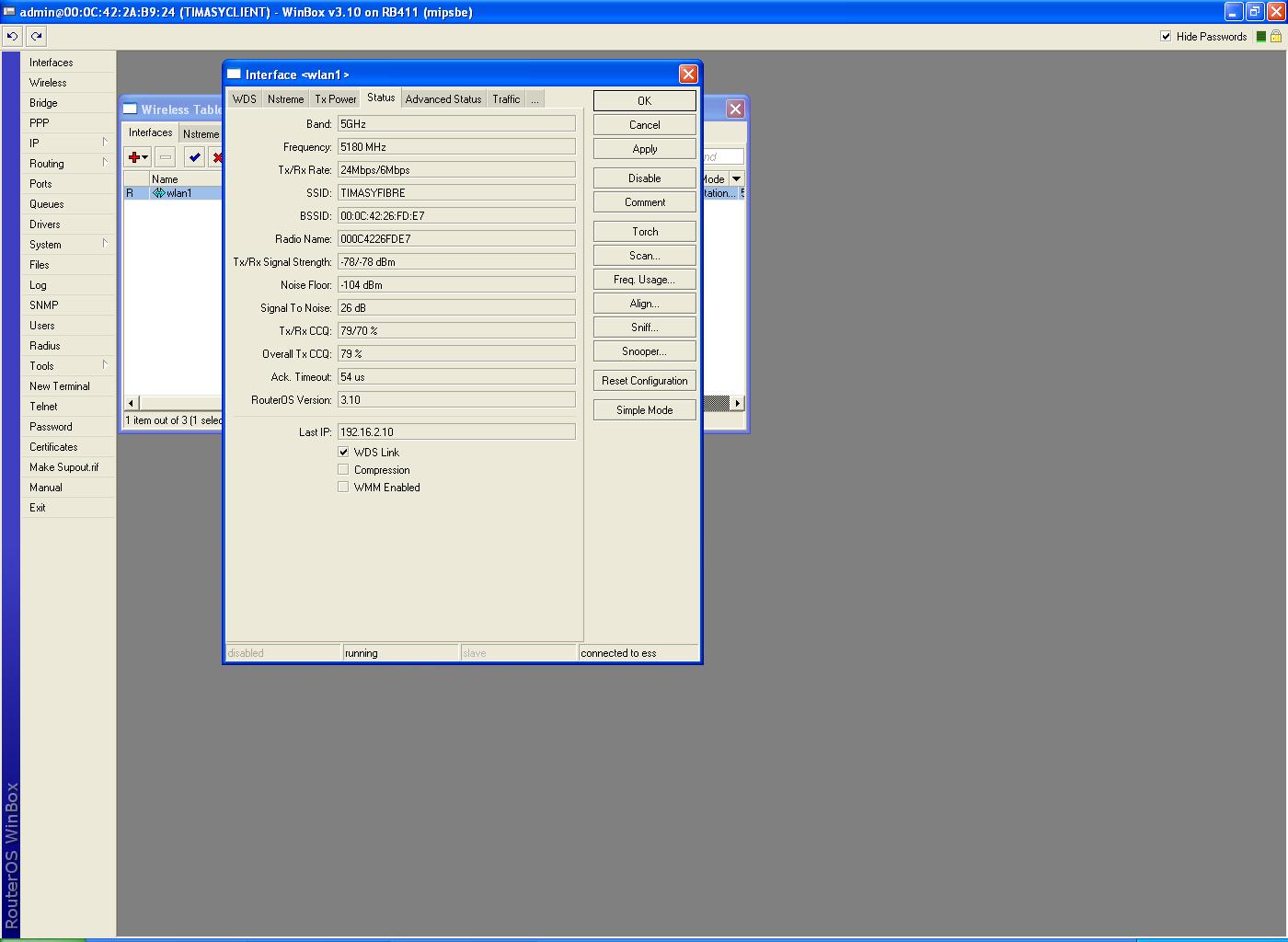Click the Name column header in Wireless Tables
The image size is (1288, 942).
pos(185,179)
